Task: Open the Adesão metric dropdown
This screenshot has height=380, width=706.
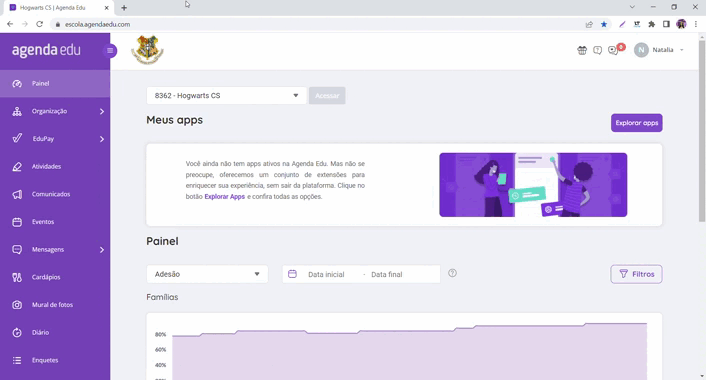Action: click(x=207, y=274)
